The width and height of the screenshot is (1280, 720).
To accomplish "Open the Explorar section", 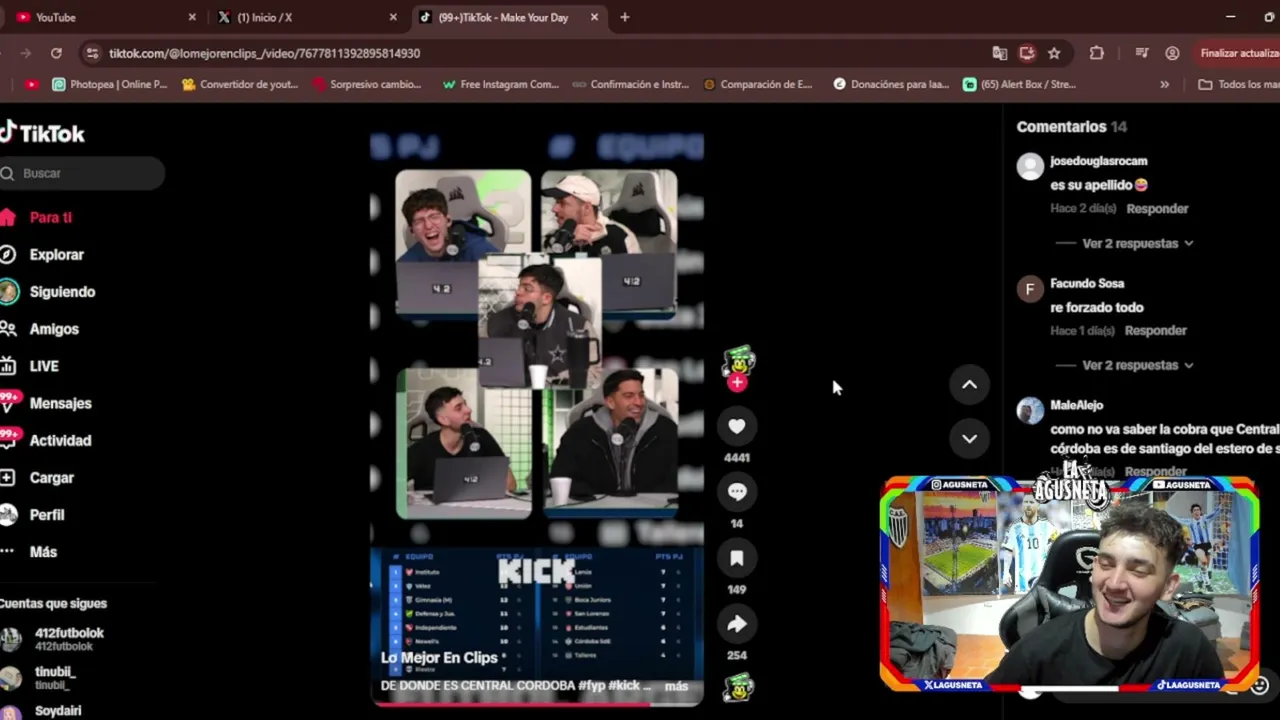I will coord(56,255).
